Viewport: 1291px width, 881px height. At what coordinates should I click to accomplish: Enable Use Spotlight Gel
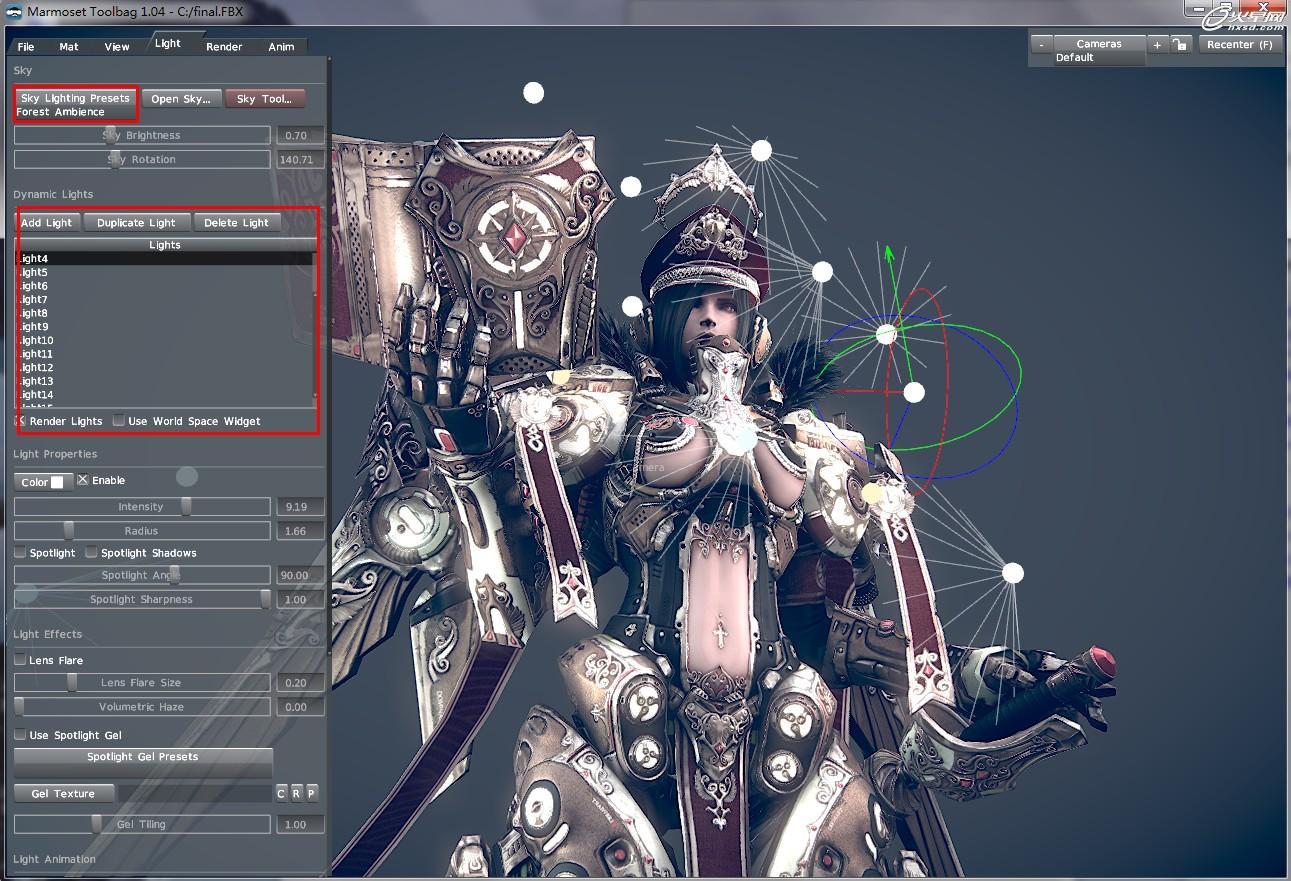tap(20, 735)
